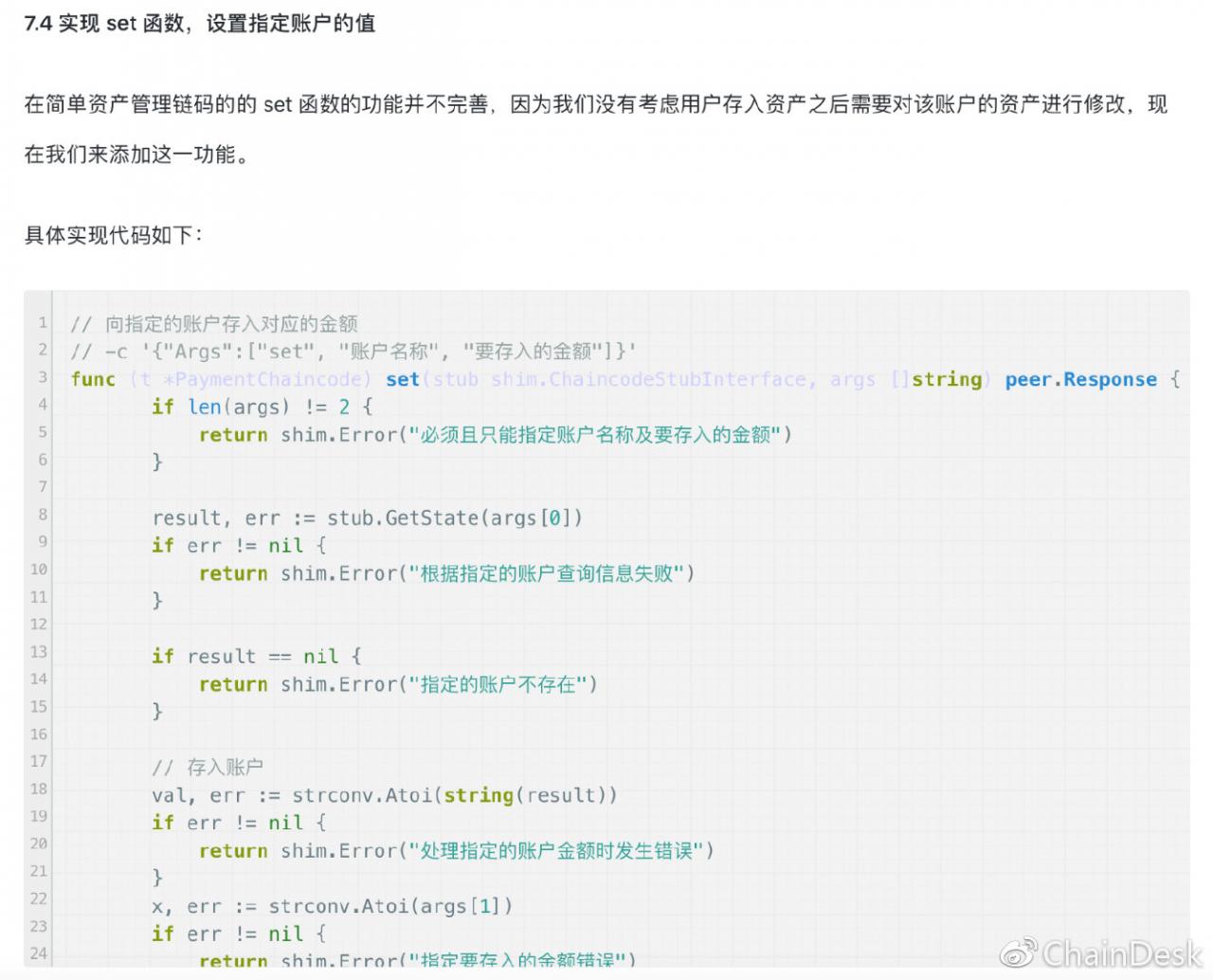This screenshot has height=980, width=1213.
Task: Click the error string "处理指定的账户金额时发生错误"
Action: [561, 850]
